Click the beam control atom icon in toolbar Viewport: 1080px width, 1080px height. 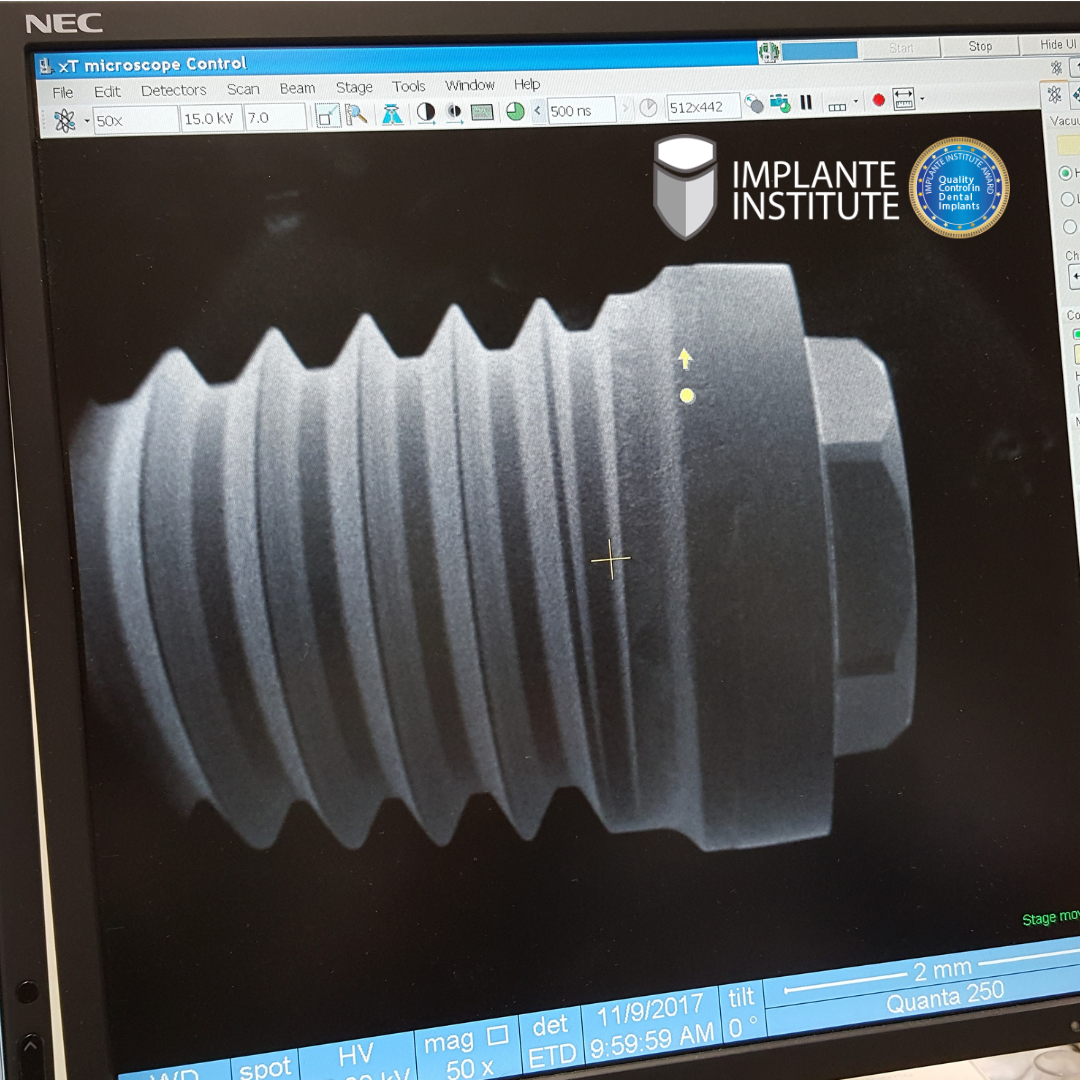[65, 120]
